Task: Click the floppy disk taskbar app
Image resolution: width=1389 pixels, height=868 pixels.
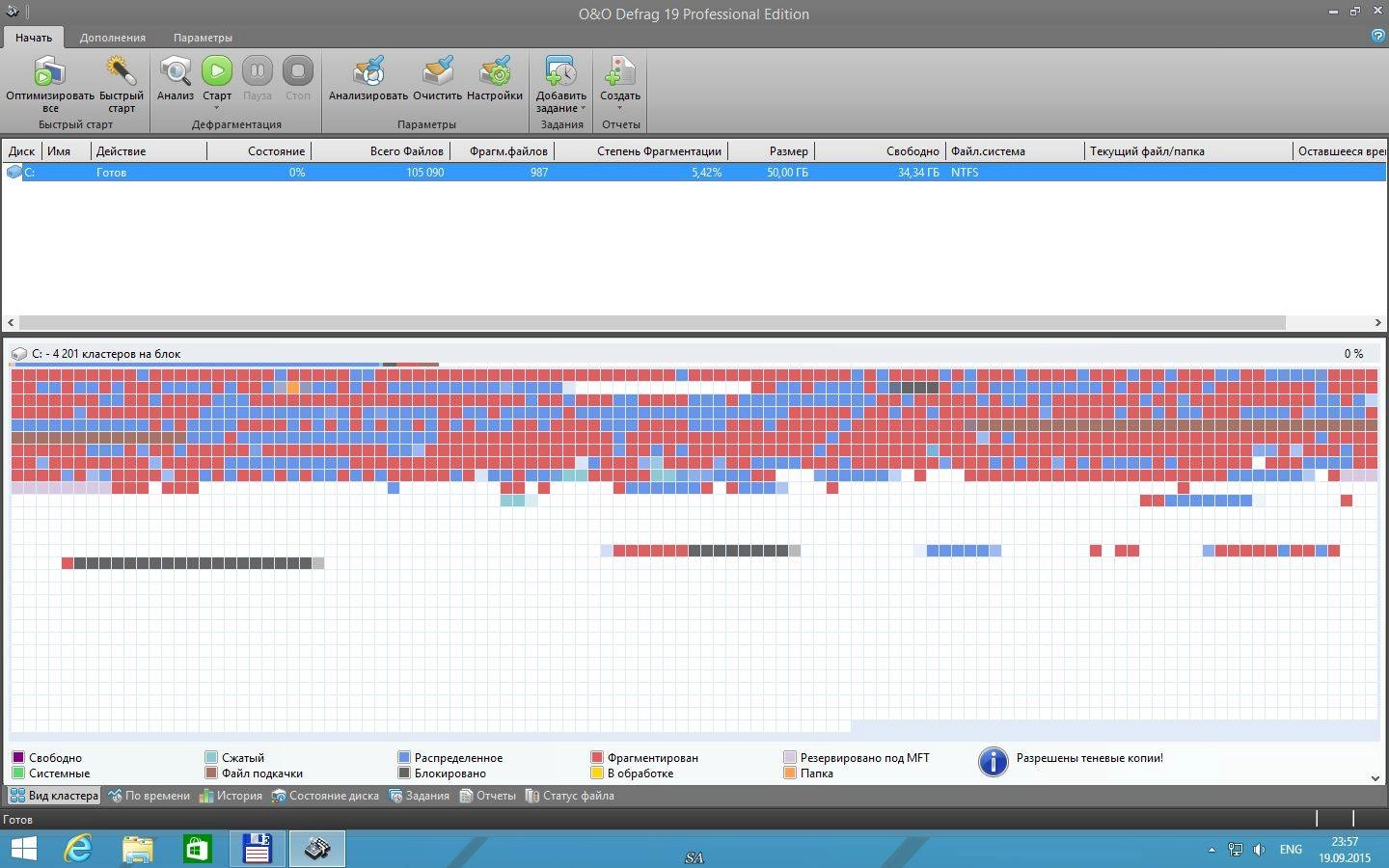Action: pos(257,849)
